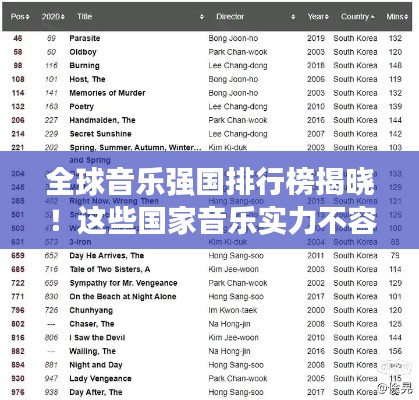Click Bong Joon-ho in Parasite row

pos(233,38)
